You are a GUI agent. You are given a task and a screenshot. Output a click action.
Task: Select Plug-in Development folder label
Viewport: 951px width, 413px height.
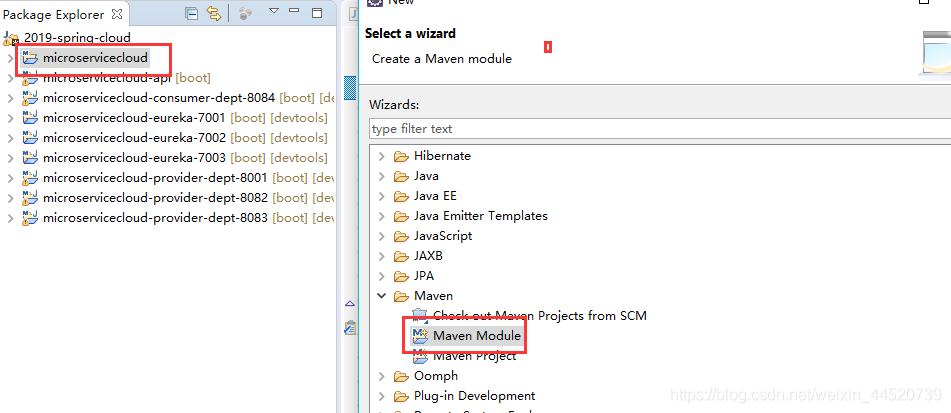[475, 396]
